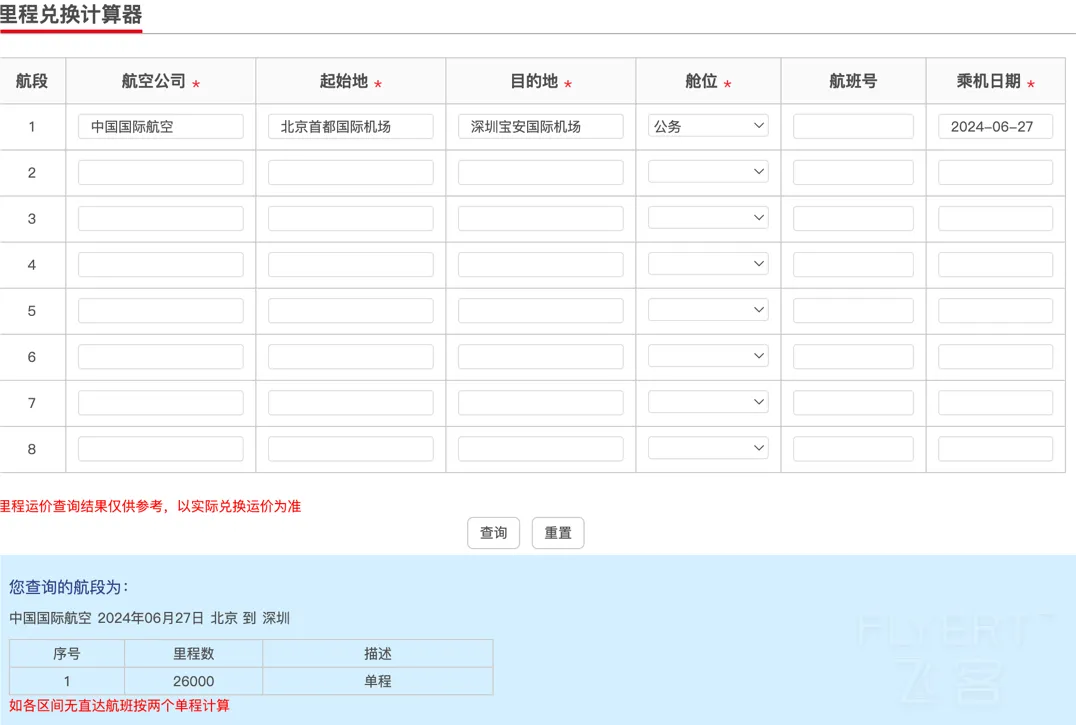Click the origin field with 北京首都国际机场
1076x725 pixels.
pos(351,126)
